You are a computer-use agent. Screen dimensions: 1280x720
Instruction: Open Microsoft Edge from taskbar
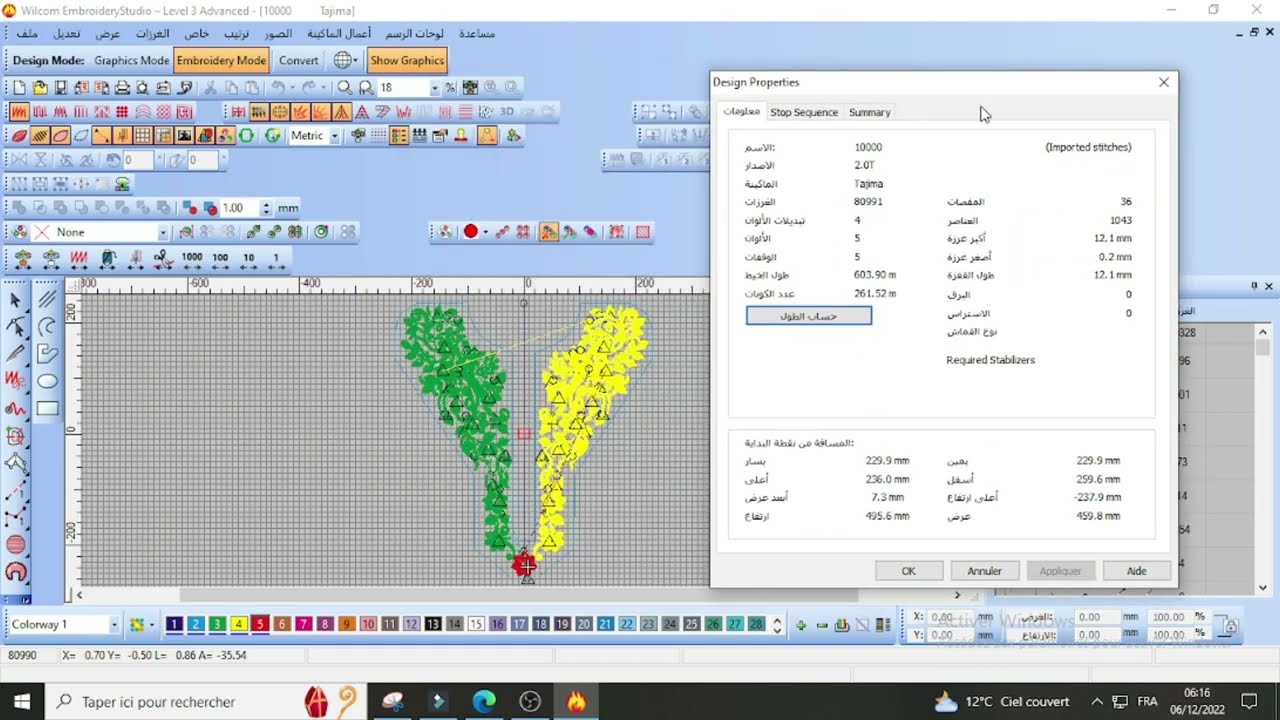(x=484, y=702)
